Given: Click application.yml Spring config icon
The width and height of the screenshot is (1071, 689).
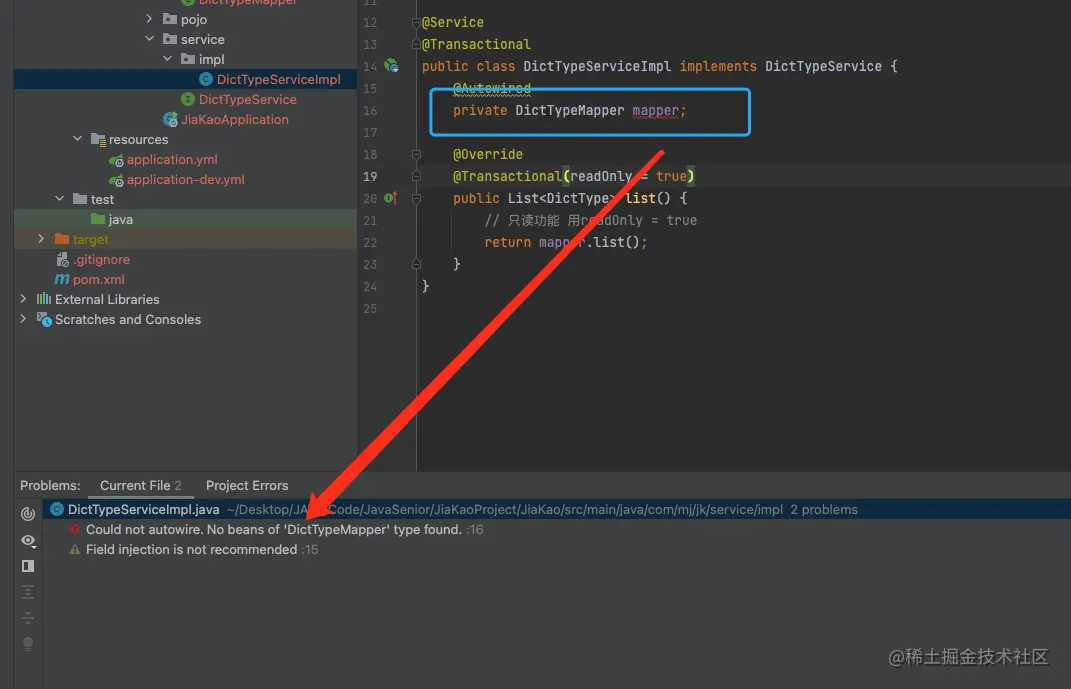Looking at the screenshot, I should 116,160.
